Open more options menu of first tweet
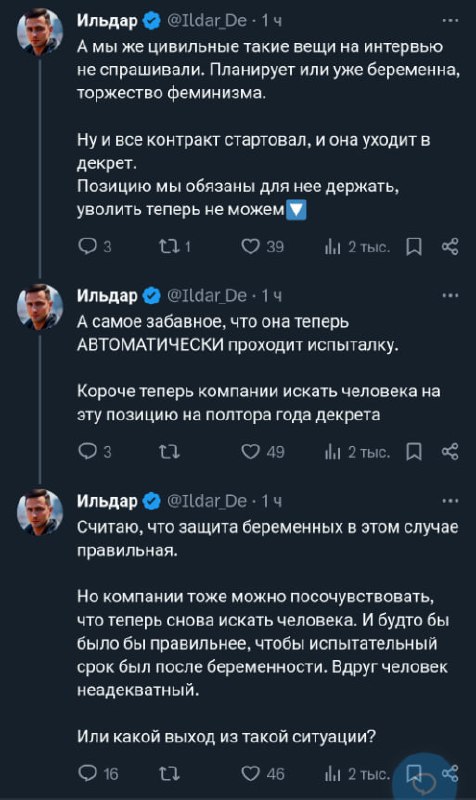The width and height of the screenshot is (476, 800). (450, 20)
